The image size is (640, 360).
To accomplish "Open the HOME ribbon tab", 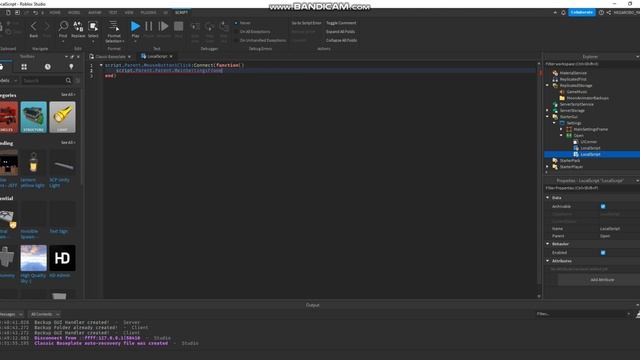I will [55, 13].
